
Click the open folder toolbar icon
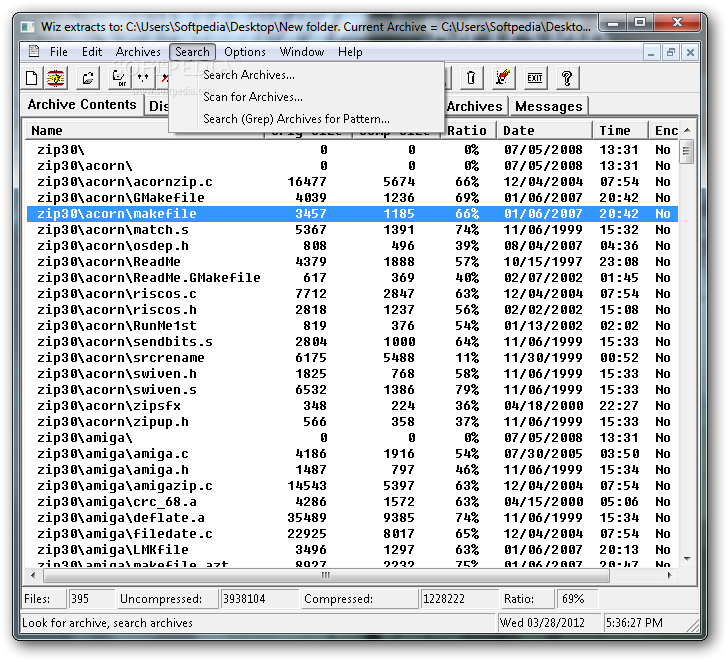[x=88, y=78]
